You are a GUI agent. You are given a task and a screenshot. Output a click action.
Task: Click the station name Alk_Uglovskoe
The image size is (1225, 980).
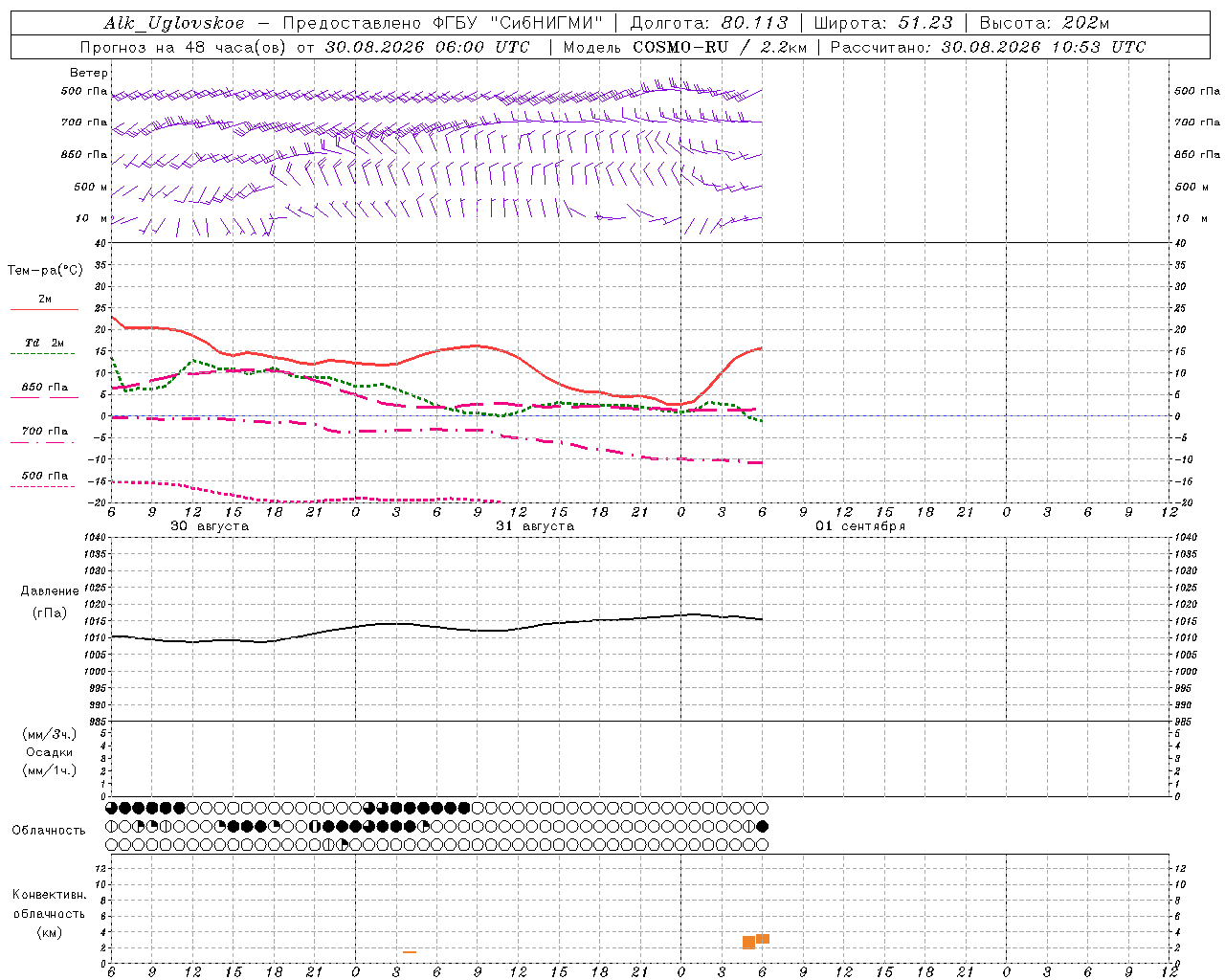[x=173, y=23]
